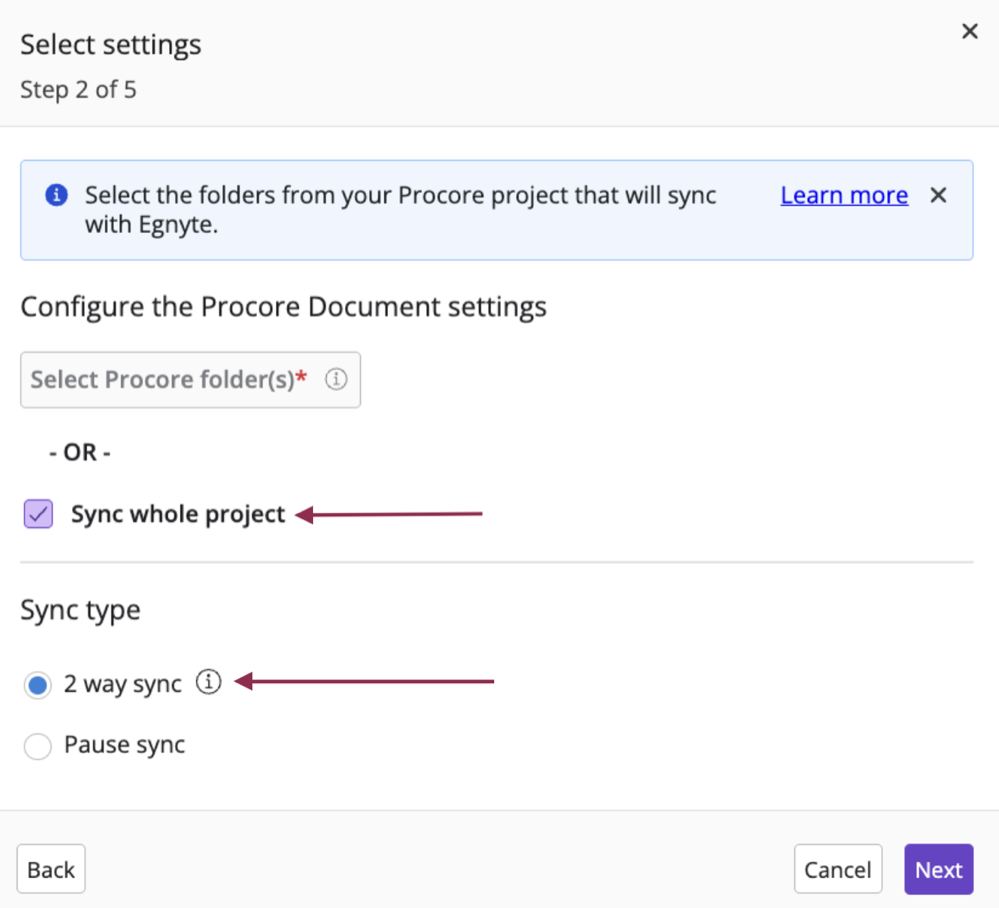Go back using the Back button

pos(51,869)
